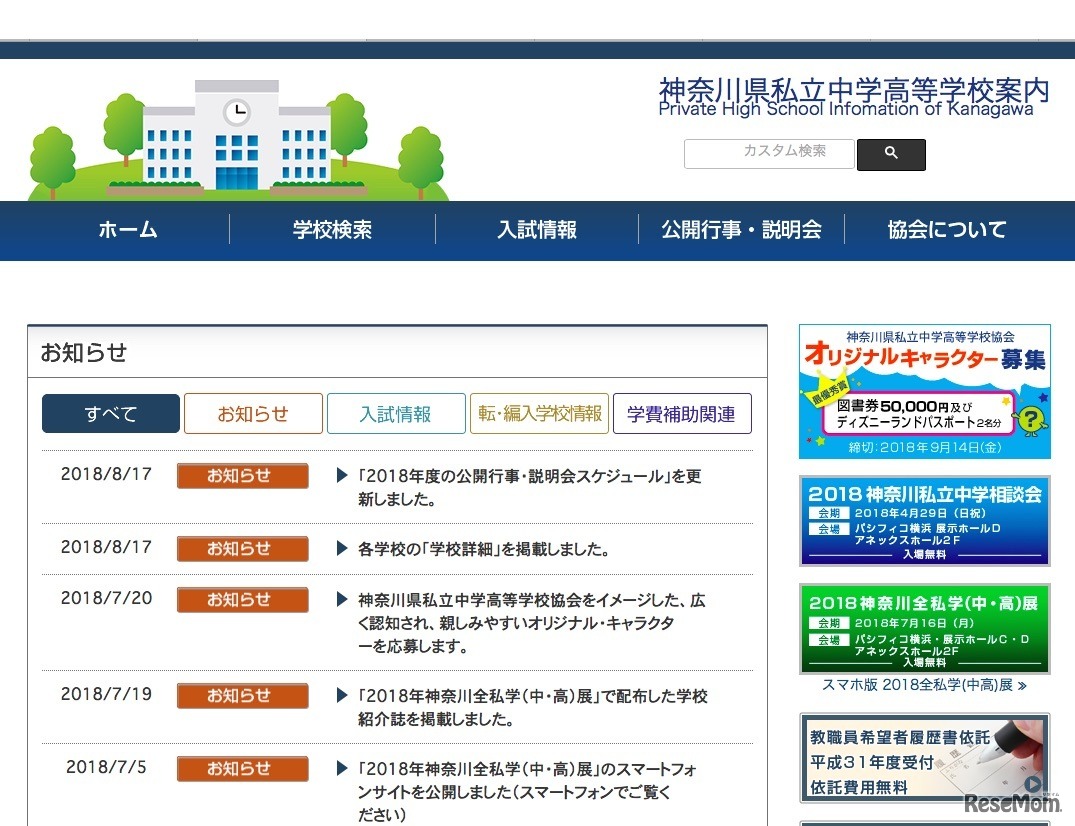This screenshot has height=826, width=1075.
Task: Open 学校検索 in the navigation bar
Action: pos(332,230)
